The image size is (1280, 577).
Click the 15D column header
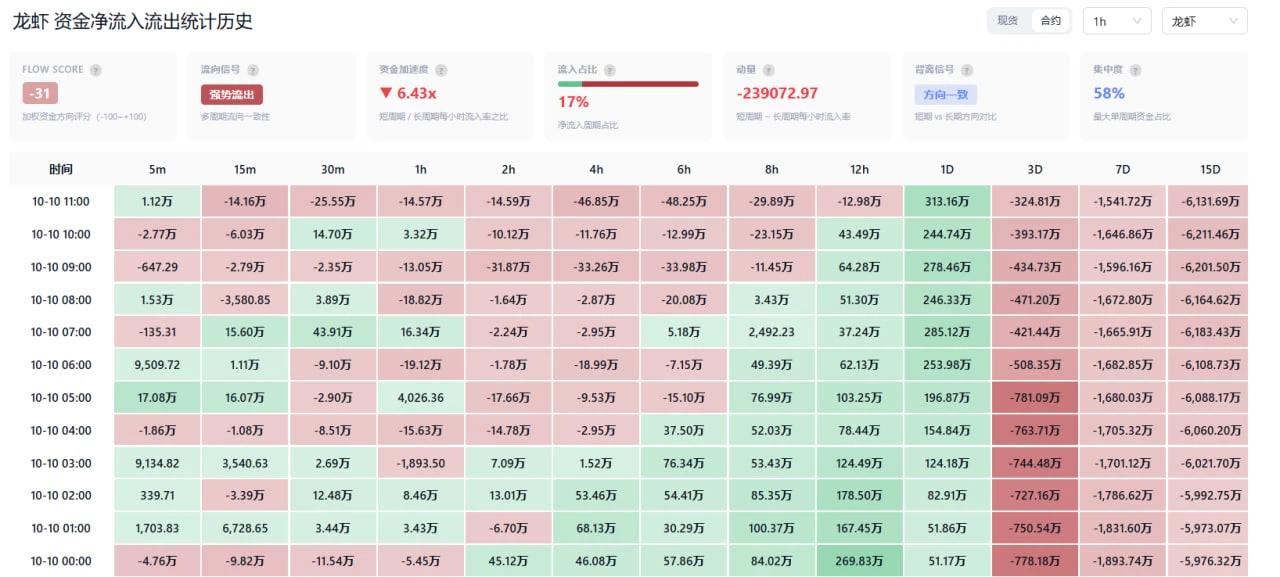(1210, 169)
